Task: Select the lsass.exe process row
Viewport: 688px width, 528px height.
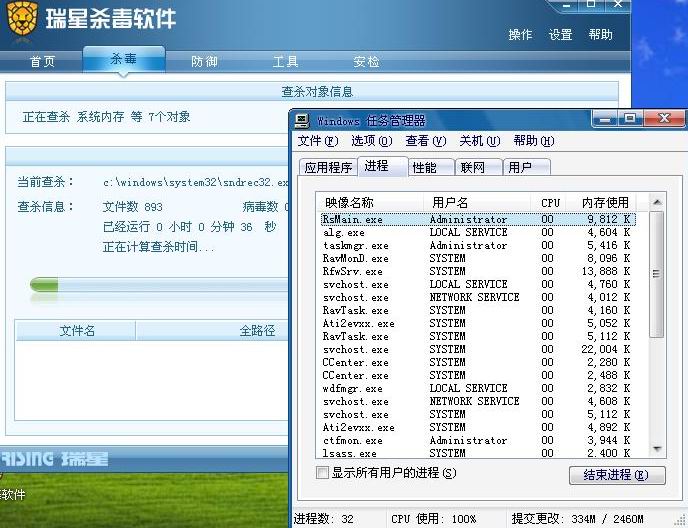Action: [478, 453]
